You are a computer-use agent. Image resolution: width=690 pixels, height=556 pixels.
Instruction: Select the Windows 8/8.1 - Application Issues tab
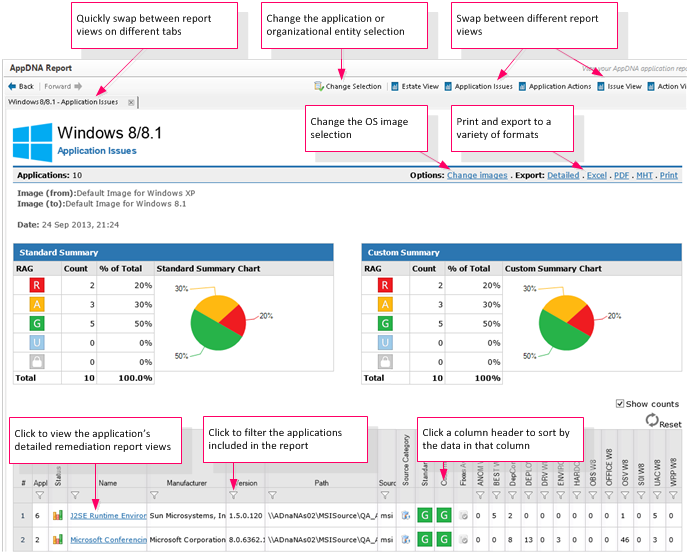point(63,102)
